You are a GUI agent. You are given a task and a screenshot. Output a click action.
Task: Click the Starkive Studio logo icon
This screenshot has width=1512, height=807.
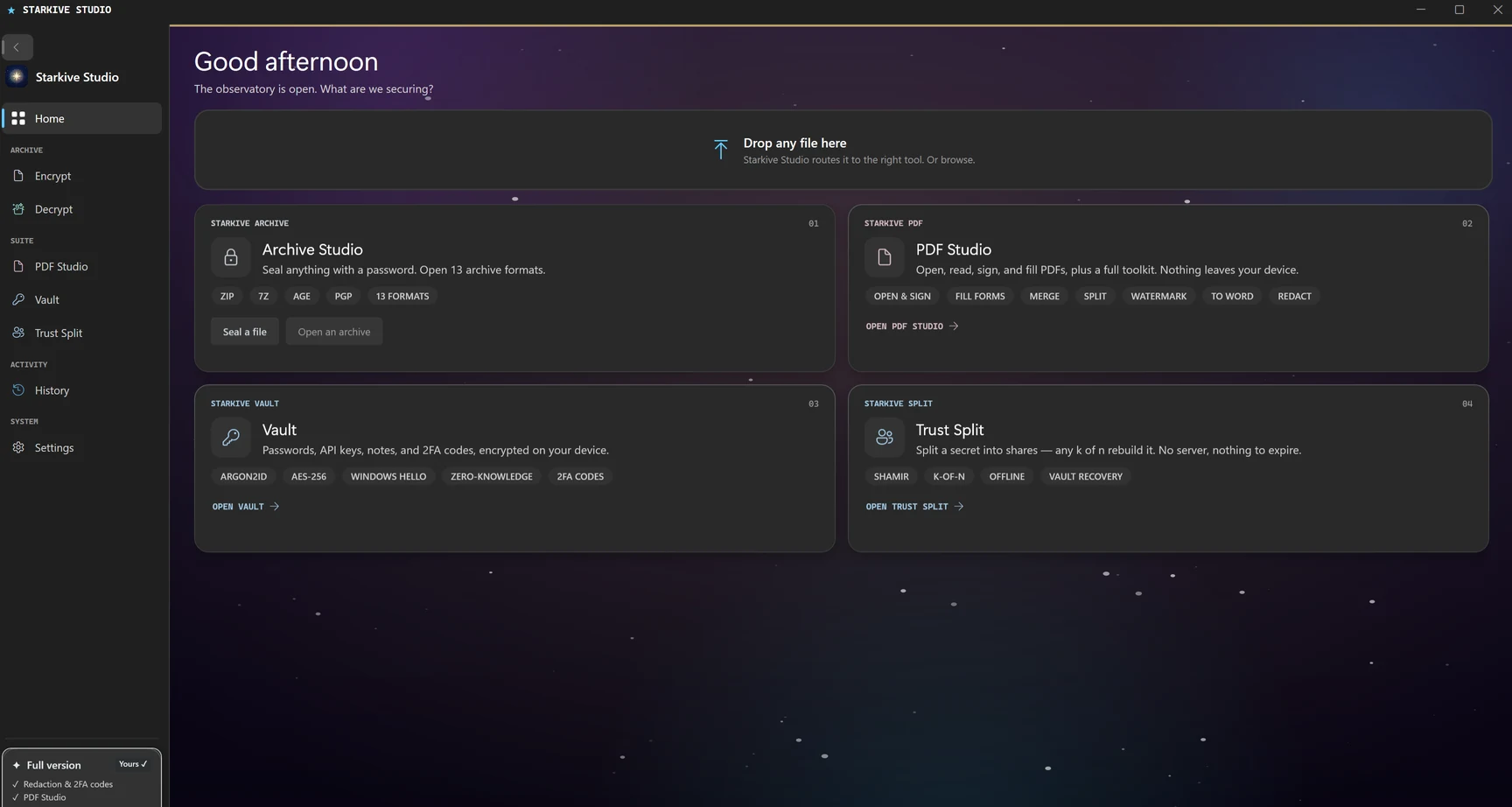[x=17, y=76]
